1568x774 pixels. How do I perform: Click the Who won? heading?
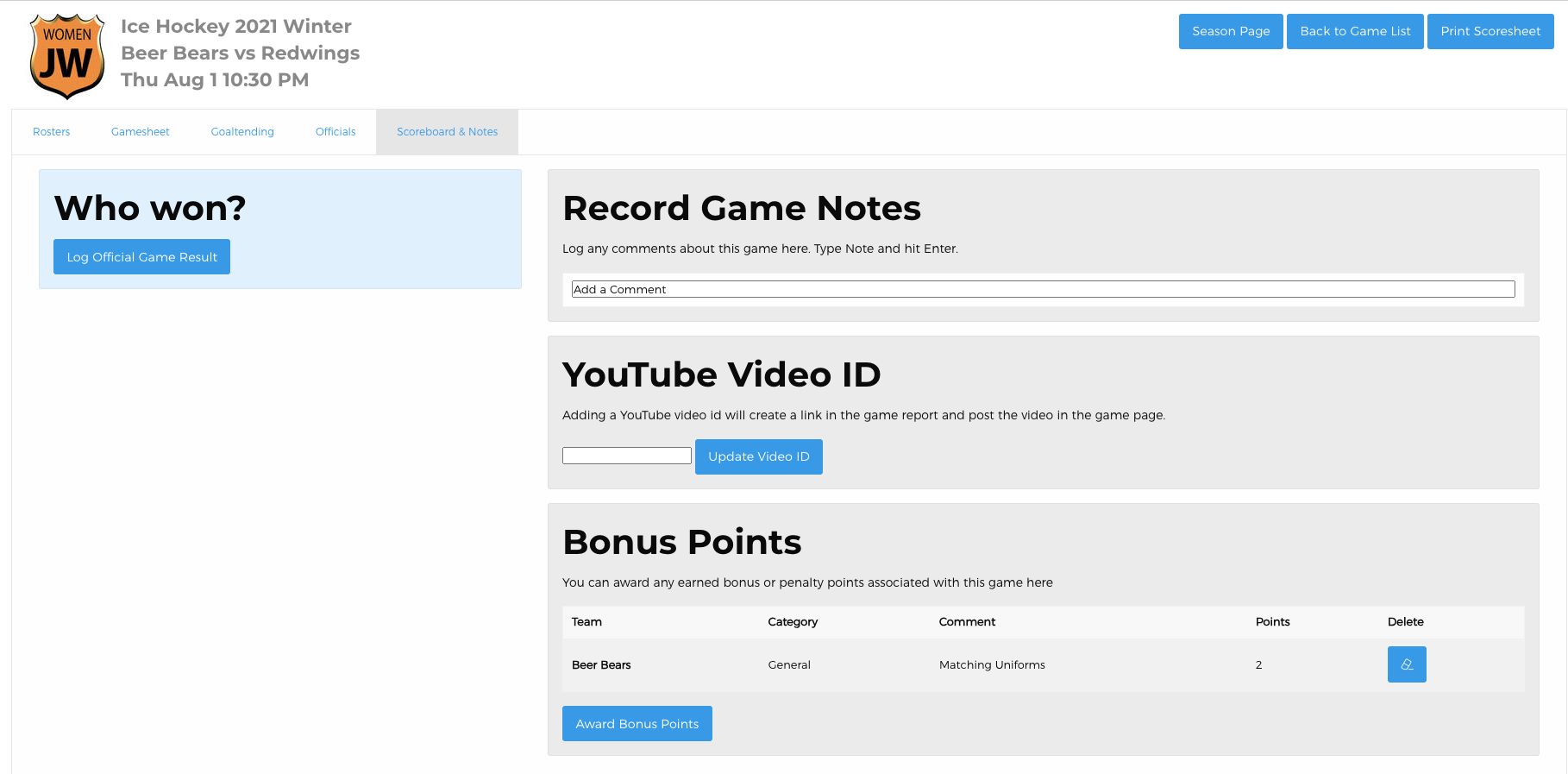tap(150, 208)
